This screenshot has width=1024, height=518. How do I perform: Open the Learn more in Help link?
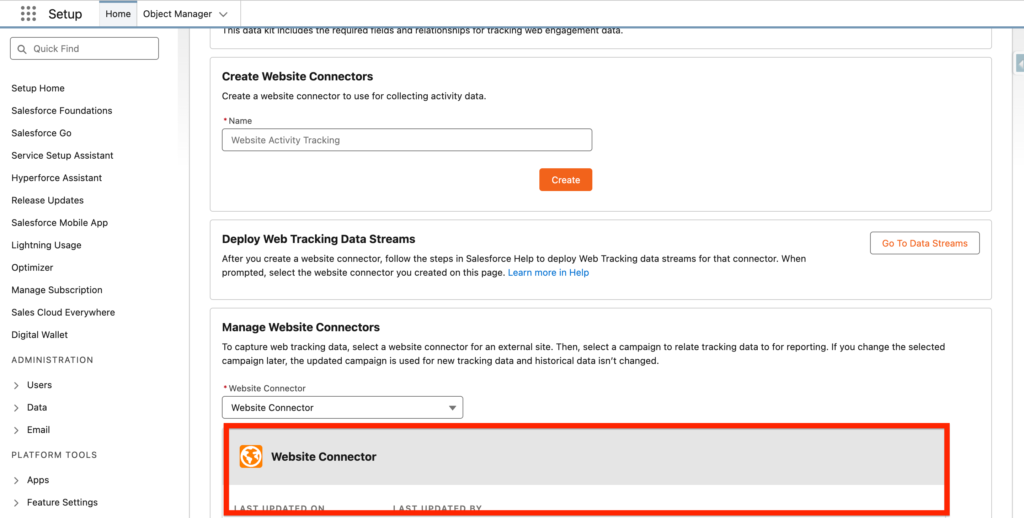pyautogui.click(x=548, y=273)
